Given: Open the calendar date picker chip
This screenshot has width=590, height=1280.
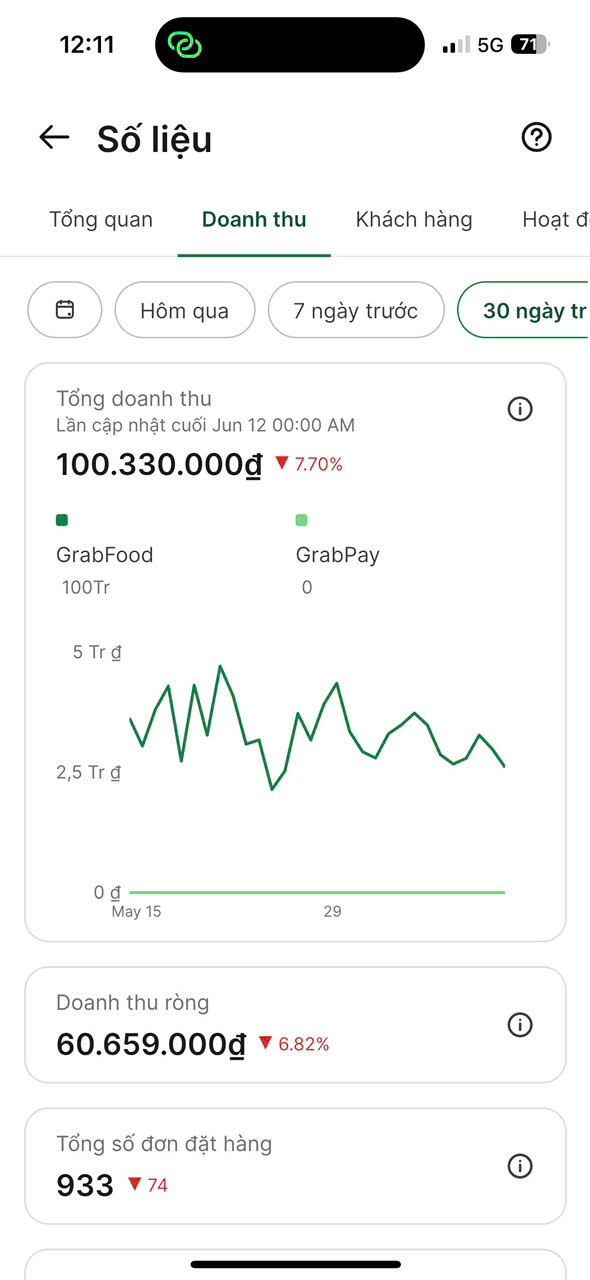Looking at the screenshot, I should pyautogui.click(x=65, y=310).
